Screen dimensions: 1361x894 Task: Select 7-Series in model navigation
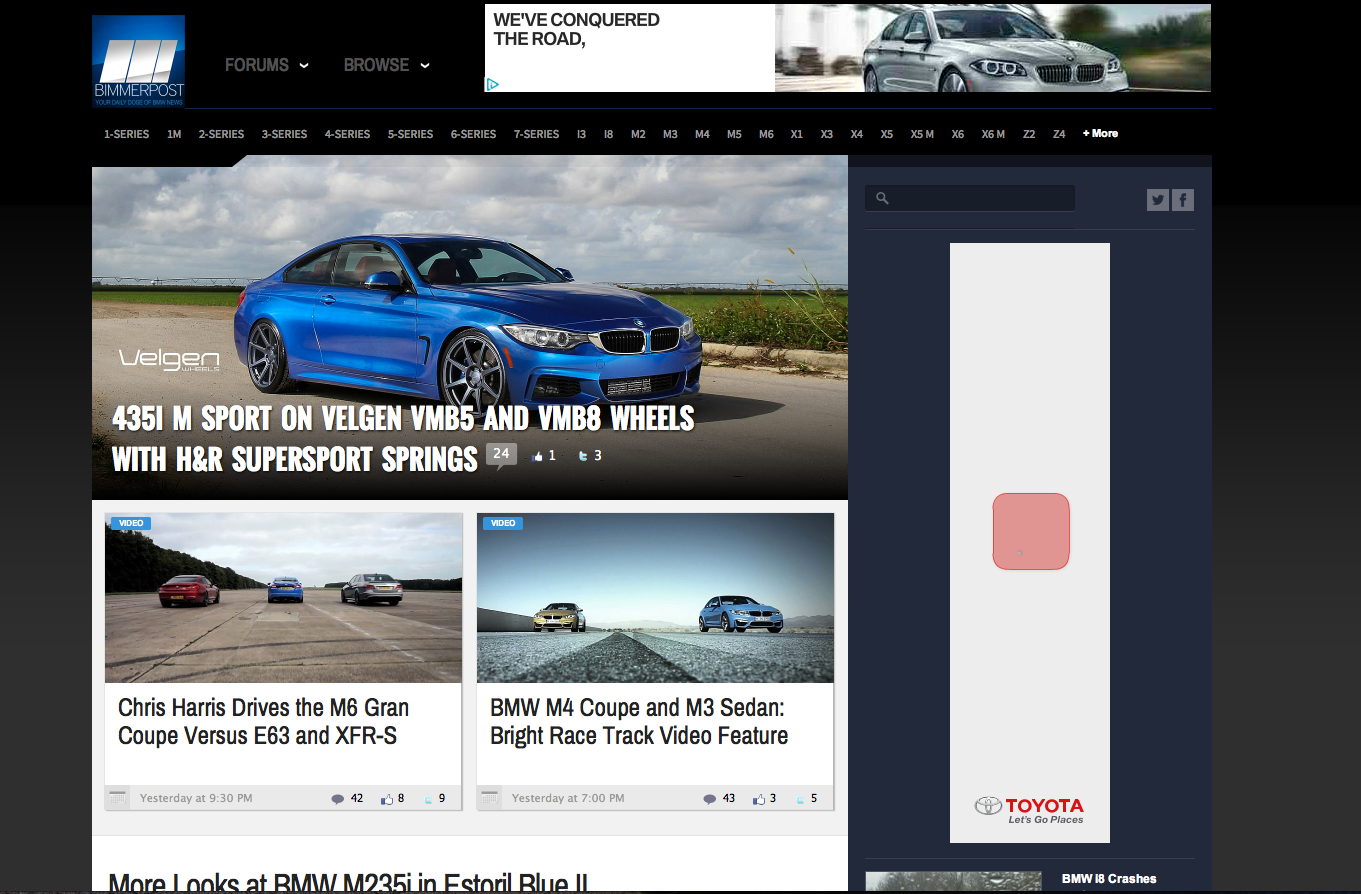click(x=536, y=134)
